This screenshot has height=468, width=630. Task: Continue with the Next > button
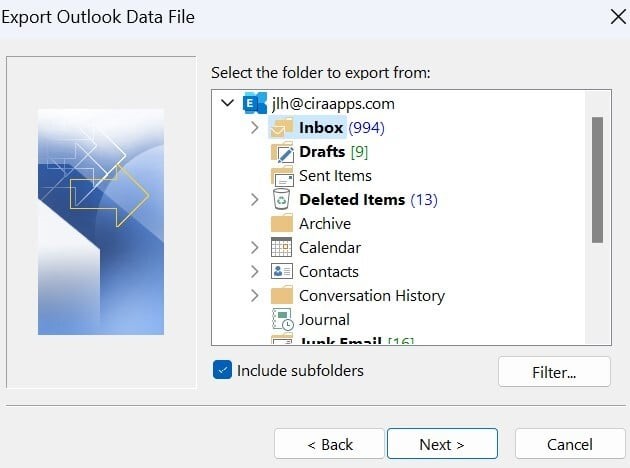point(442,444)
